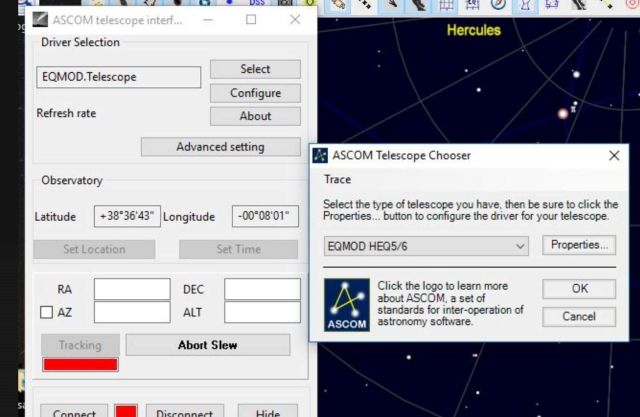
Task: Click the ASCOM telescope interface window icon
Action: click(x=40, y=20)
